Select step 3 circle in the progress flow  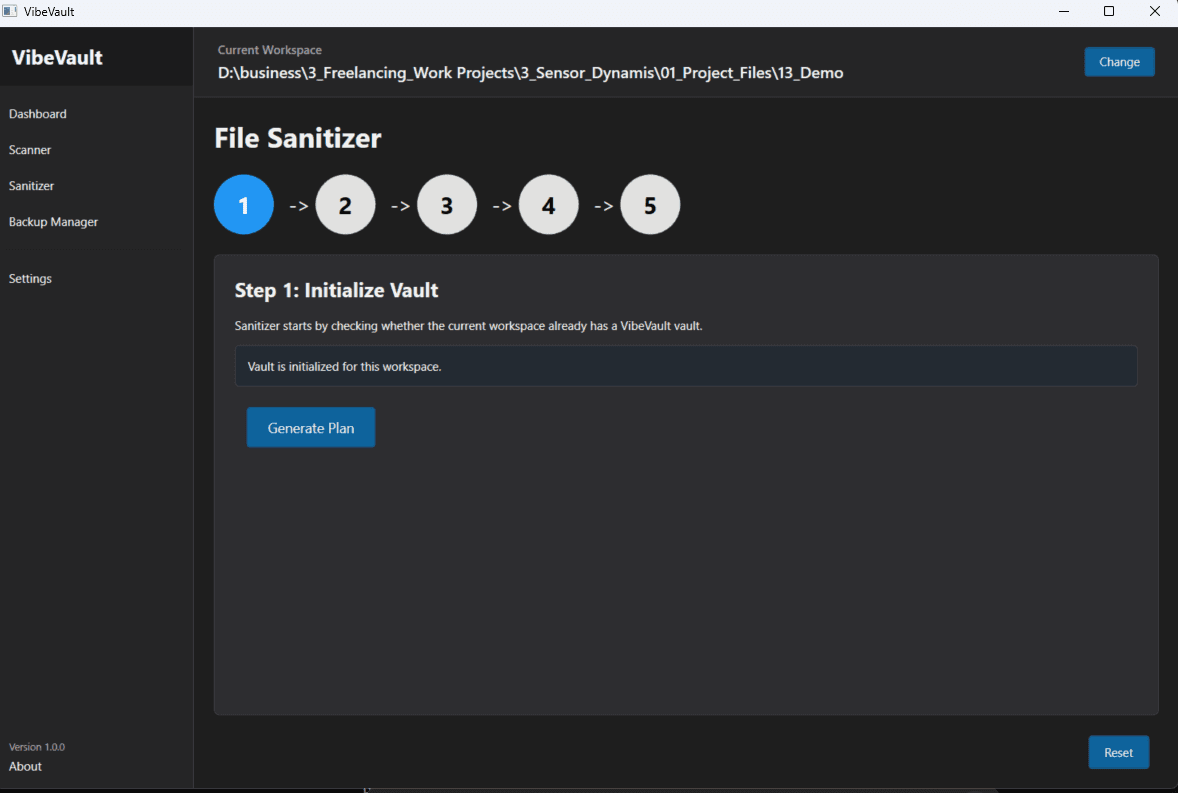447,204
